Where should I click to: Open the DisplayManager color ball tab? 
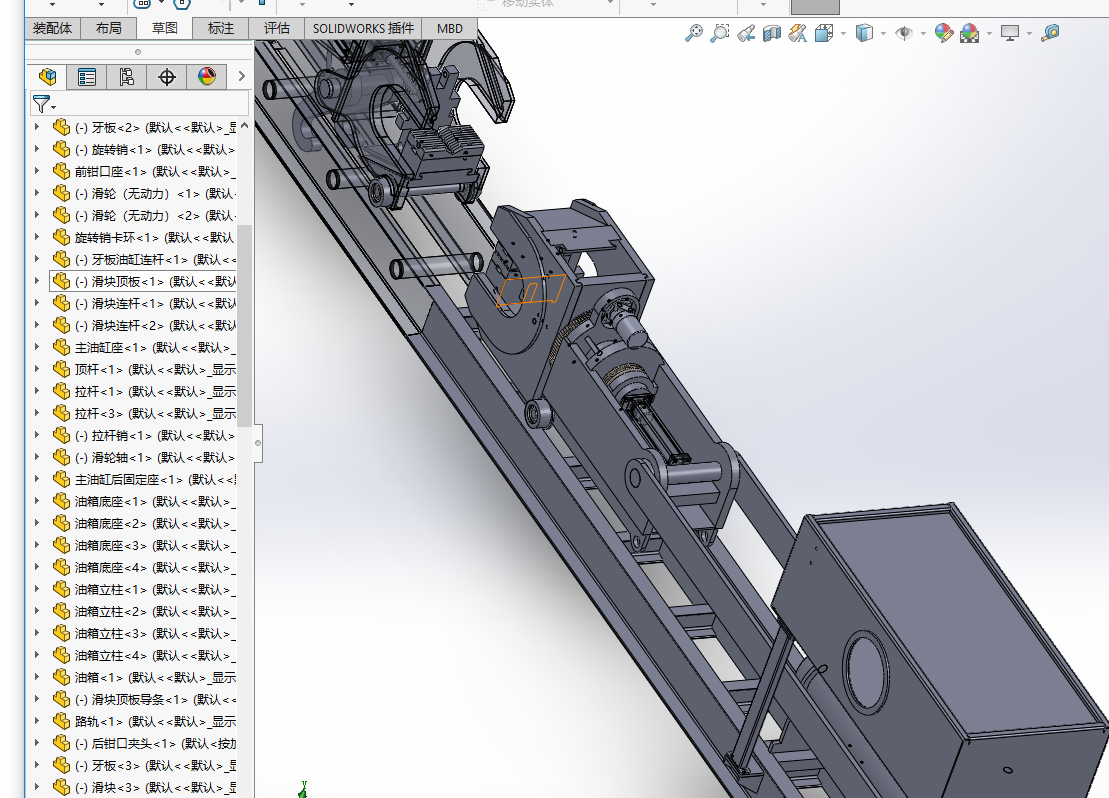click(x=206, y=77)
